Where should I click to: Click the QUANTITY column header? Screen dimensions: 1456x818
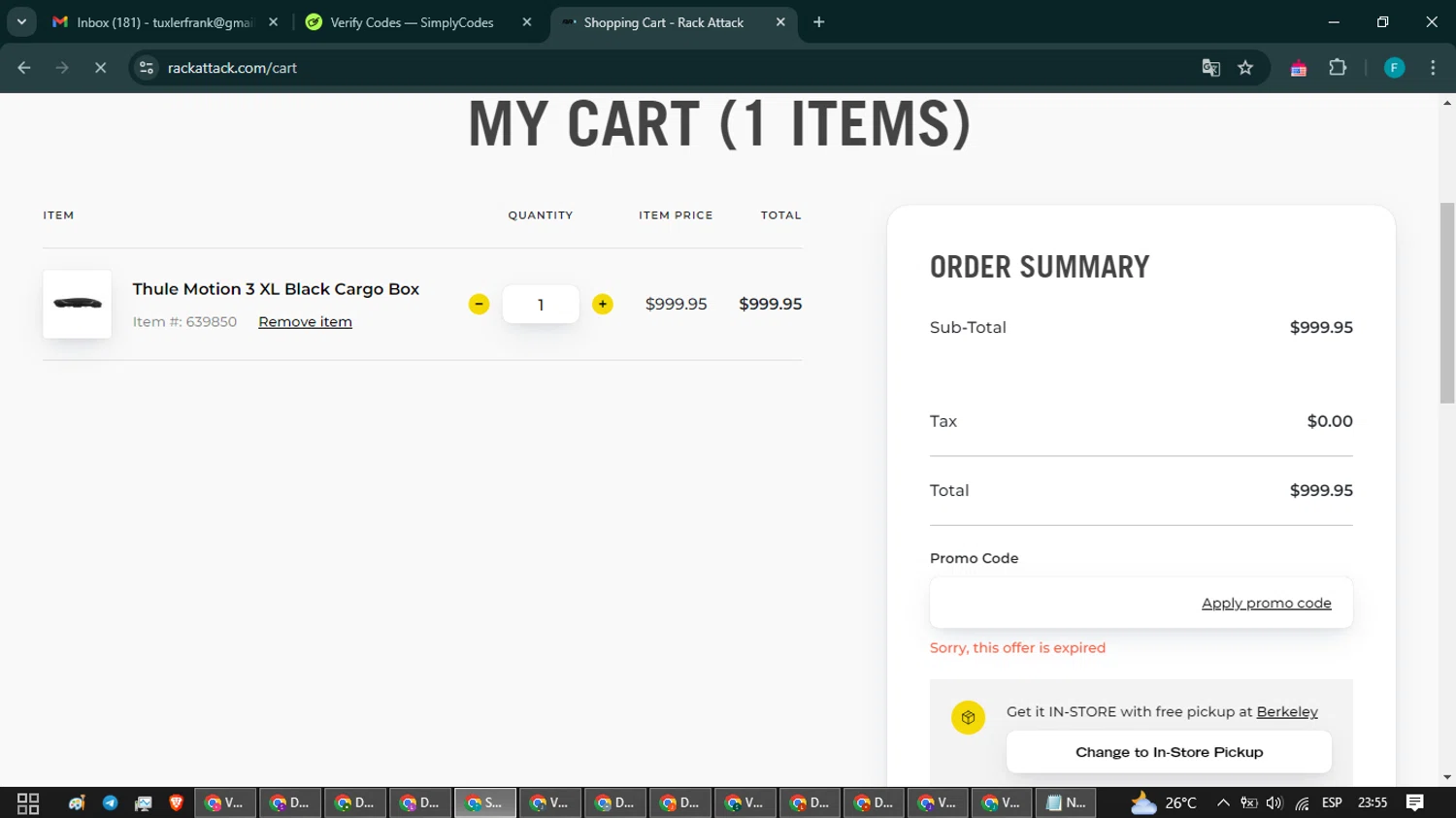coord(541,215)
